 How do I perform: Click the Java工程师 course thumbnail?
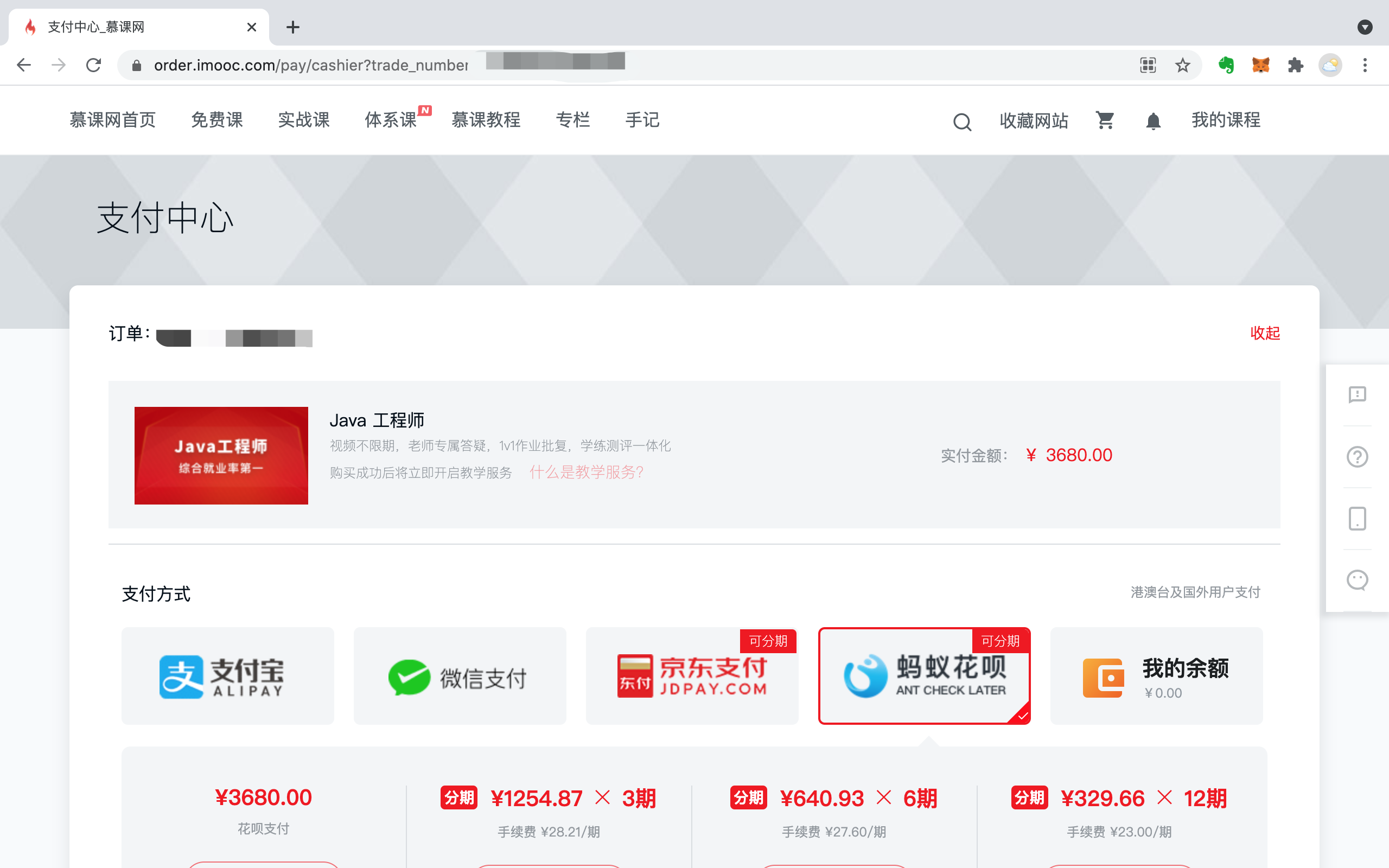[x=221, y=456]
